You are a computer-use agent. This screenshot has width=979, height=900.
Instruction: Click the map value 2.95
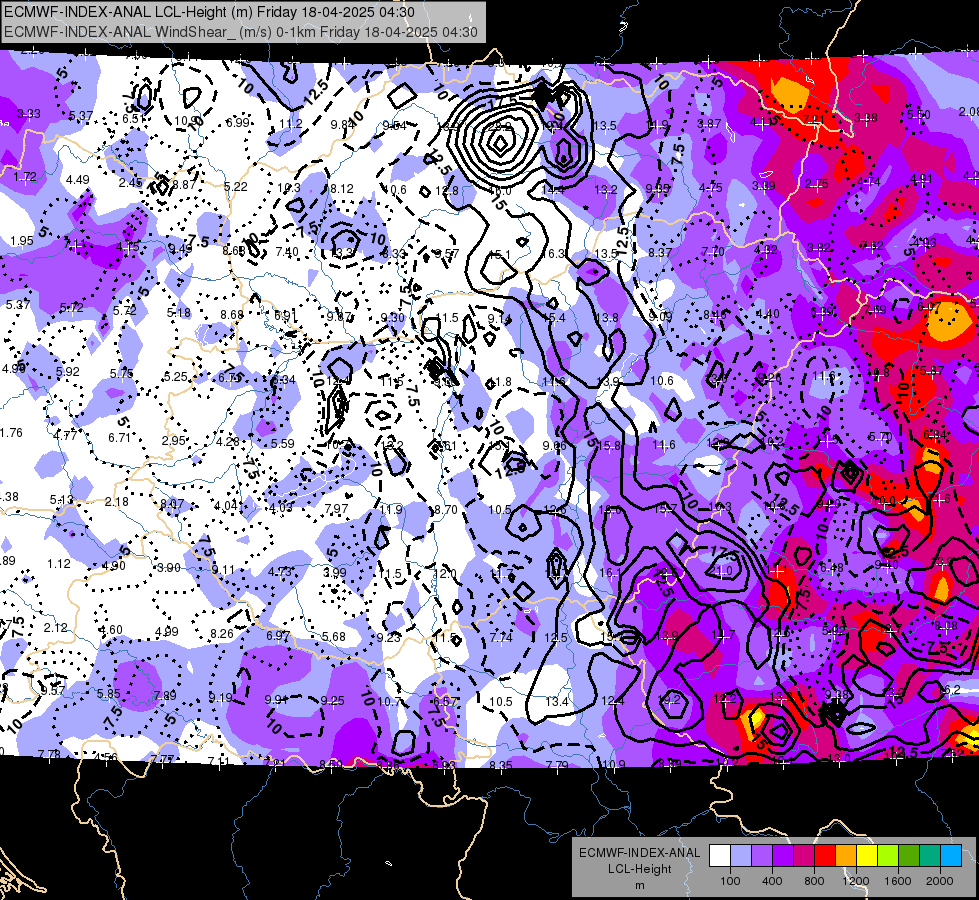click(x=174, y=440)
